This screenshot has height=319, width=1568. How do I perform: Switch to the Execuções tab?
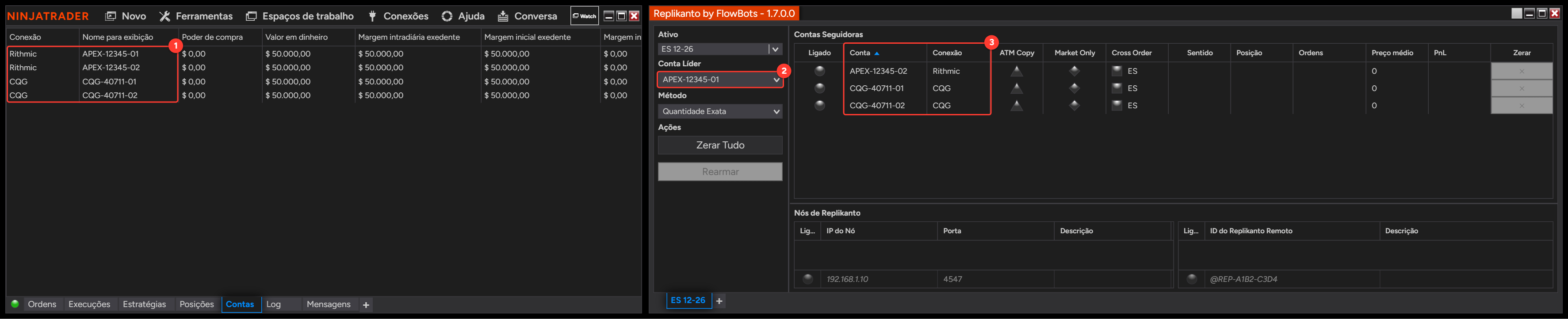point(89,304)
